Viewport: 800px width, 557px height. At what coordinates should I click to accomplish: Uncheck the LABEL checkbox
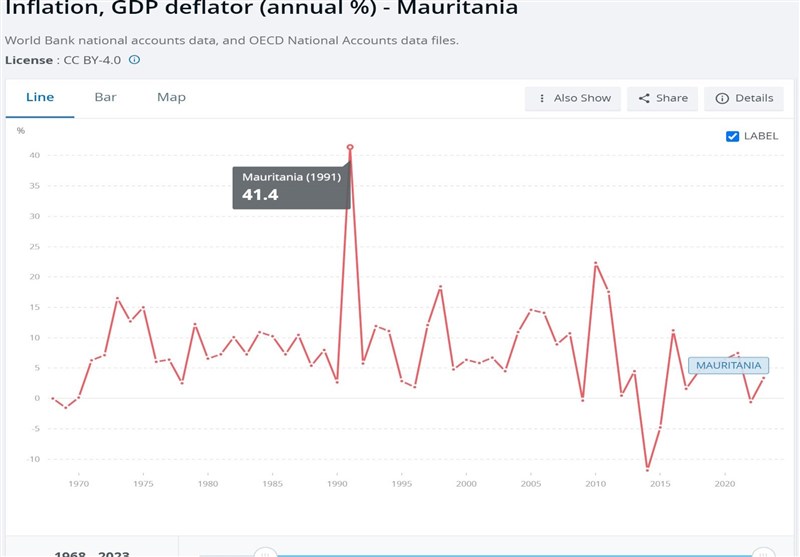pyautogui.click(x=732, y=136)
